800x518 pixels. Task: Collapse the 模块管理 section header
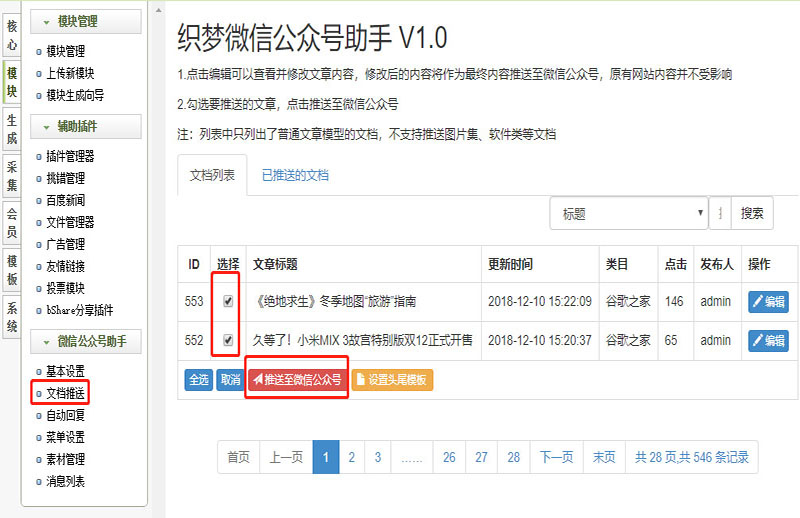[x=86, y=22]
